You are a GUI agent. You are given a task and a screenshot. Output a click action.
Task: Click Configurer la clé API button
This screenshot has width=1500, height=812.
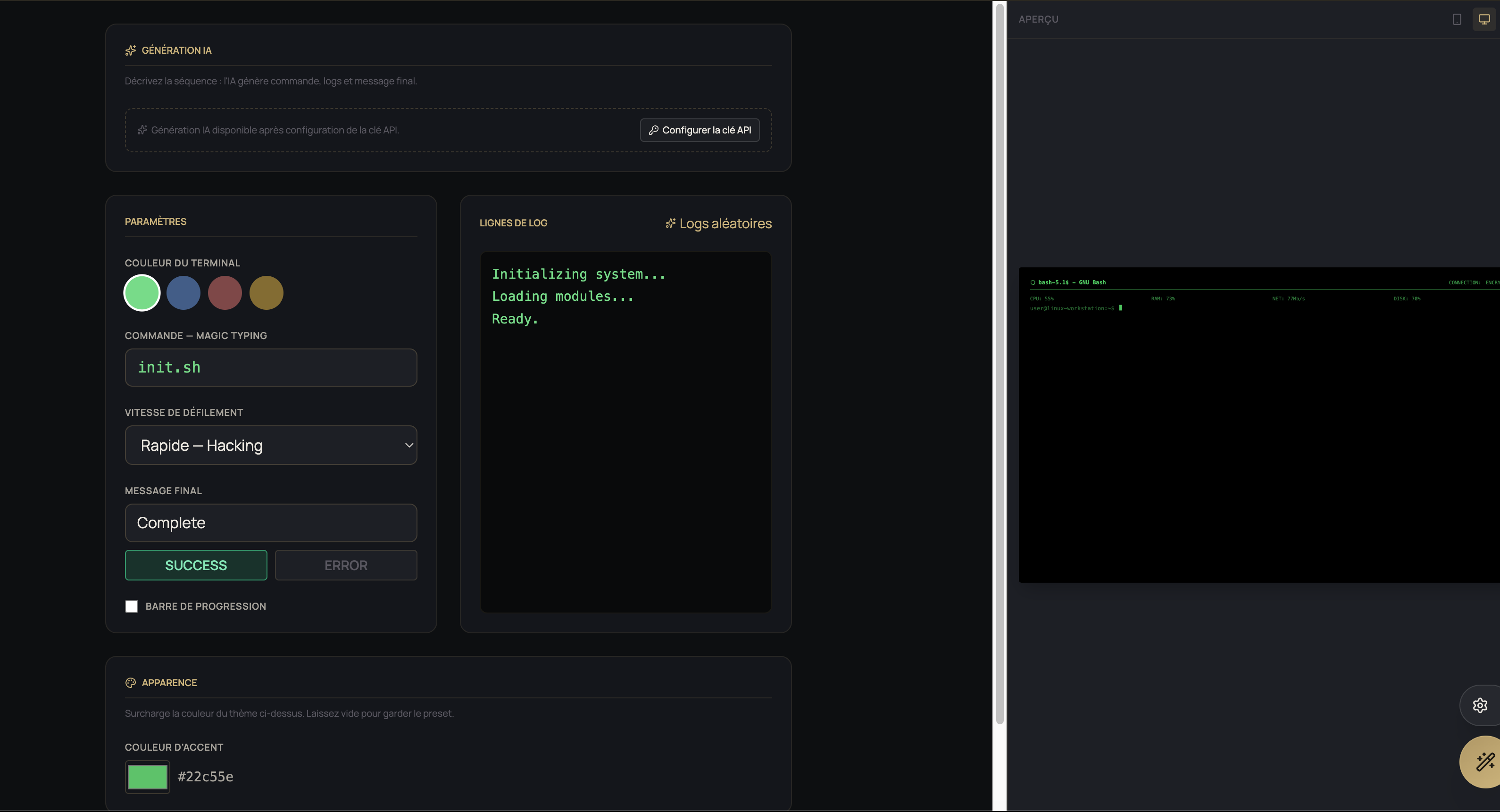coord(700,131)
